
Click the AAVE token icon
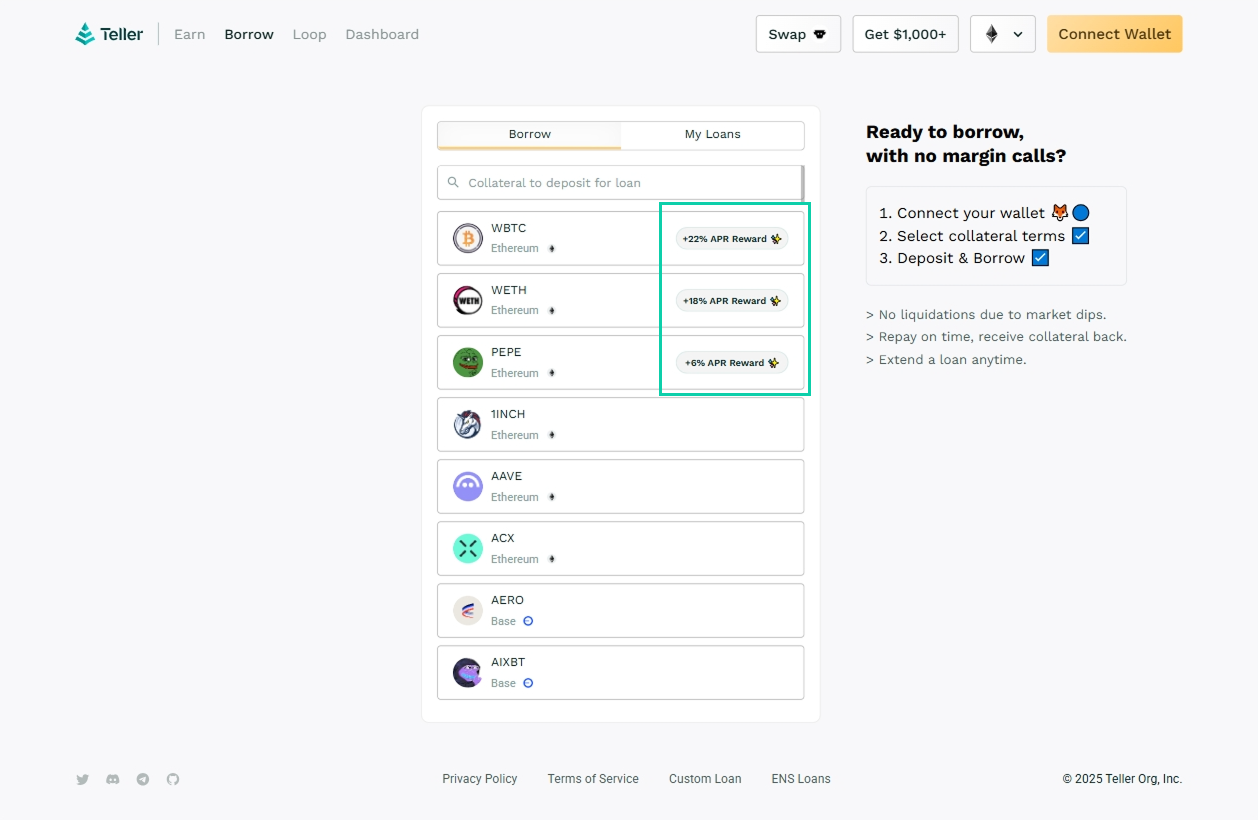(x=468, y=486)
